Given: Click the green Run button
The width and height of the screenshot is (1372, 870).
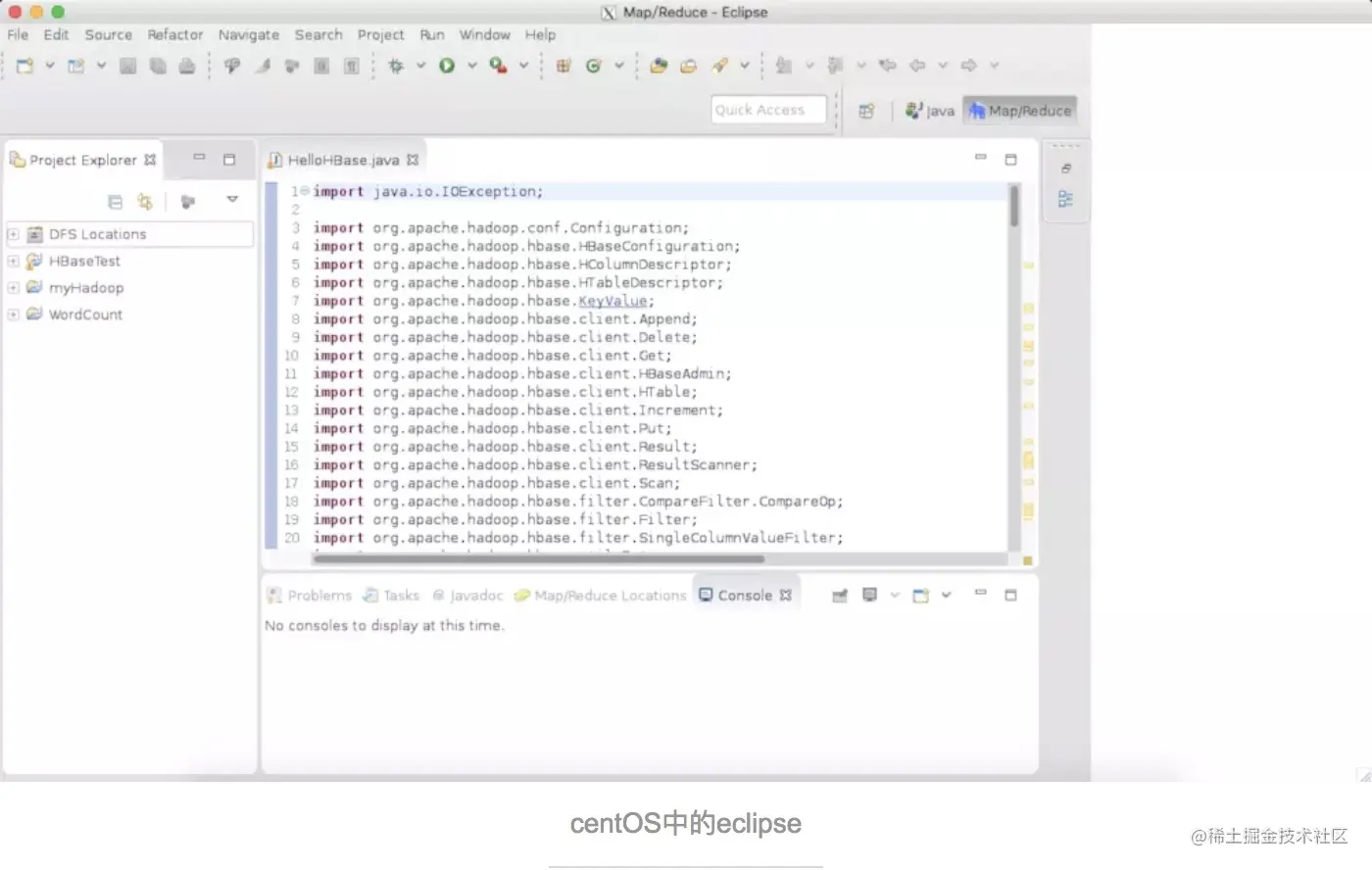Looking at the screenshot, I should point(447,66).
